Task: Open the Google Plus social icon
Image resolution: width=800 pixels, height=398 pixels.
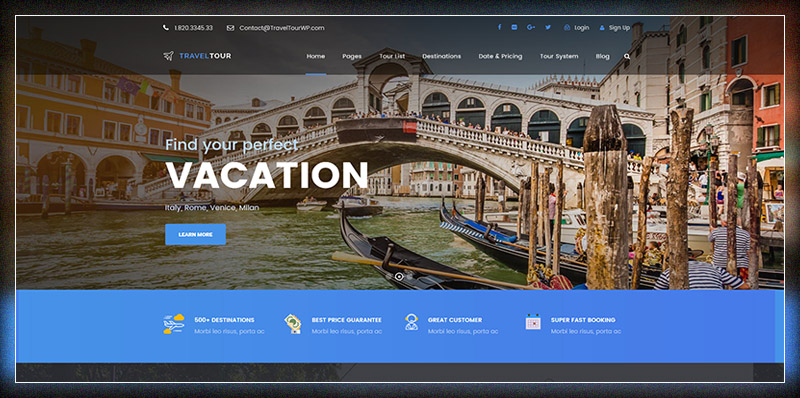Action: pyautogui.click(x=531, y=27)
